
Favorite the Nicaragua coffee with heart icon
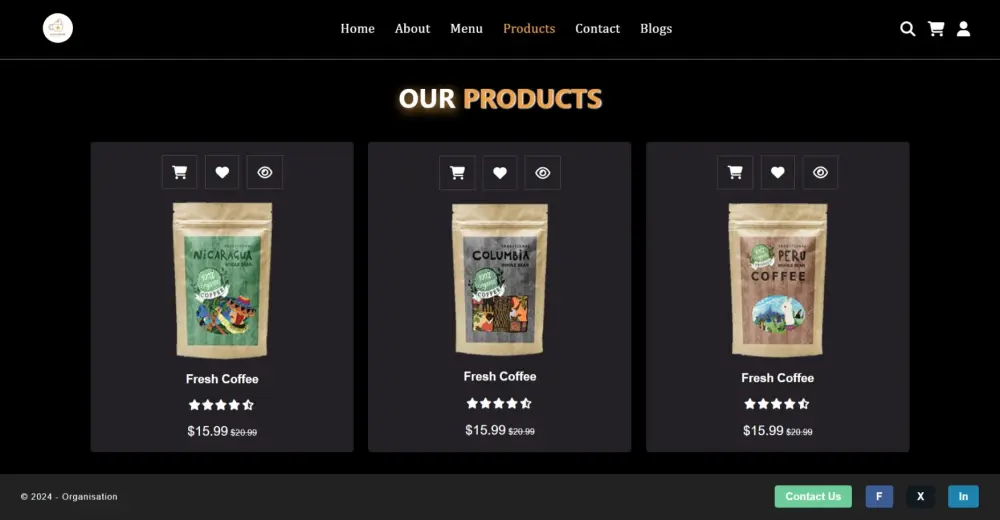222,172
